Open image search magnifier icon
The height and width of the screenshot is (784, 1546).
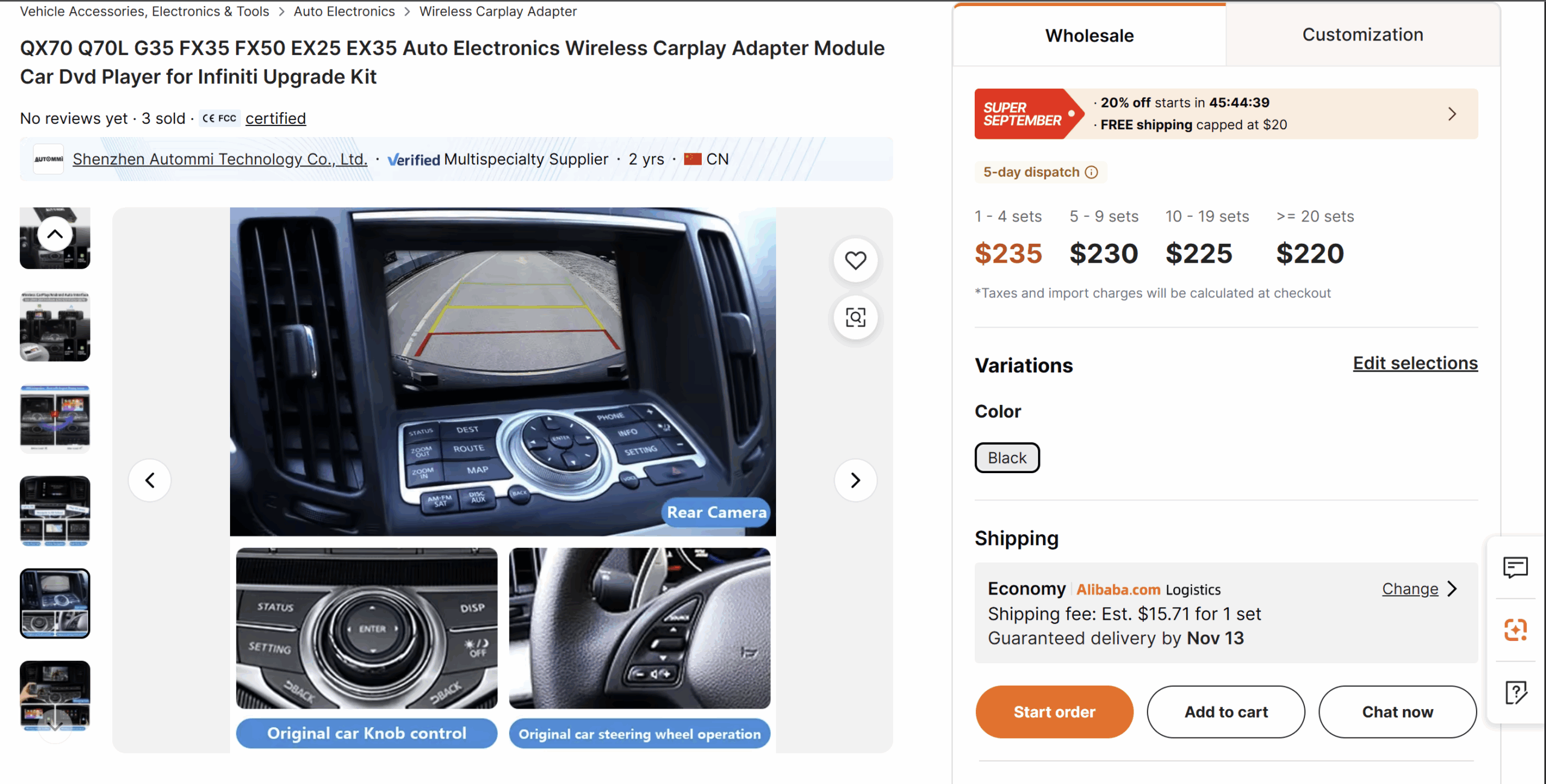pos(855,317)
